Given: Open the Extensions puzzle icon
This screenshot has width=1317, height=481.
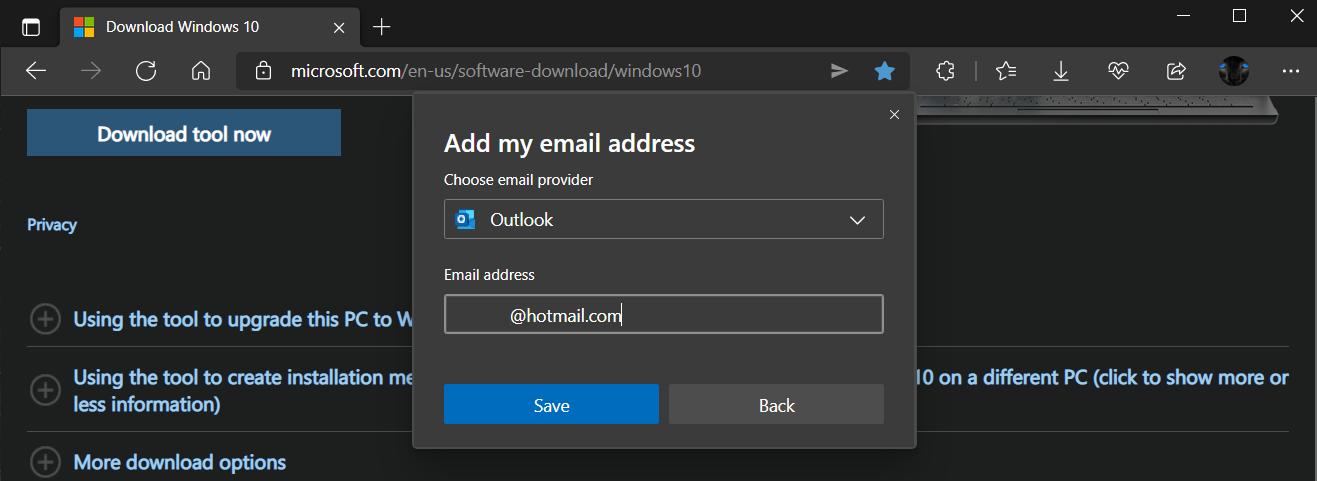Looking at the screenshot, I should [945, 70].
